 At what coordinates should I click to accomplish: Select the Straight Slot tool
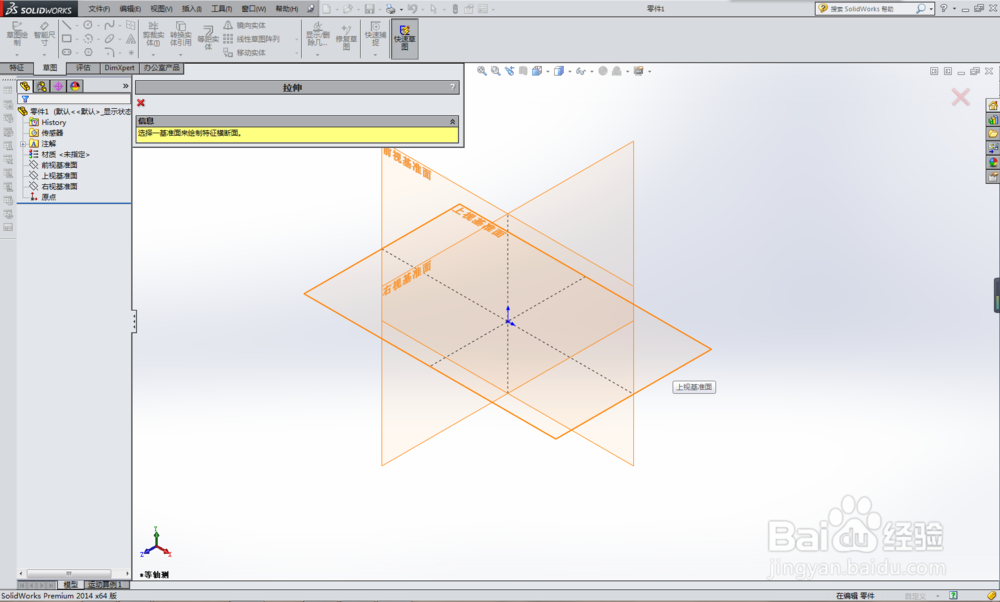coord(66,52)
